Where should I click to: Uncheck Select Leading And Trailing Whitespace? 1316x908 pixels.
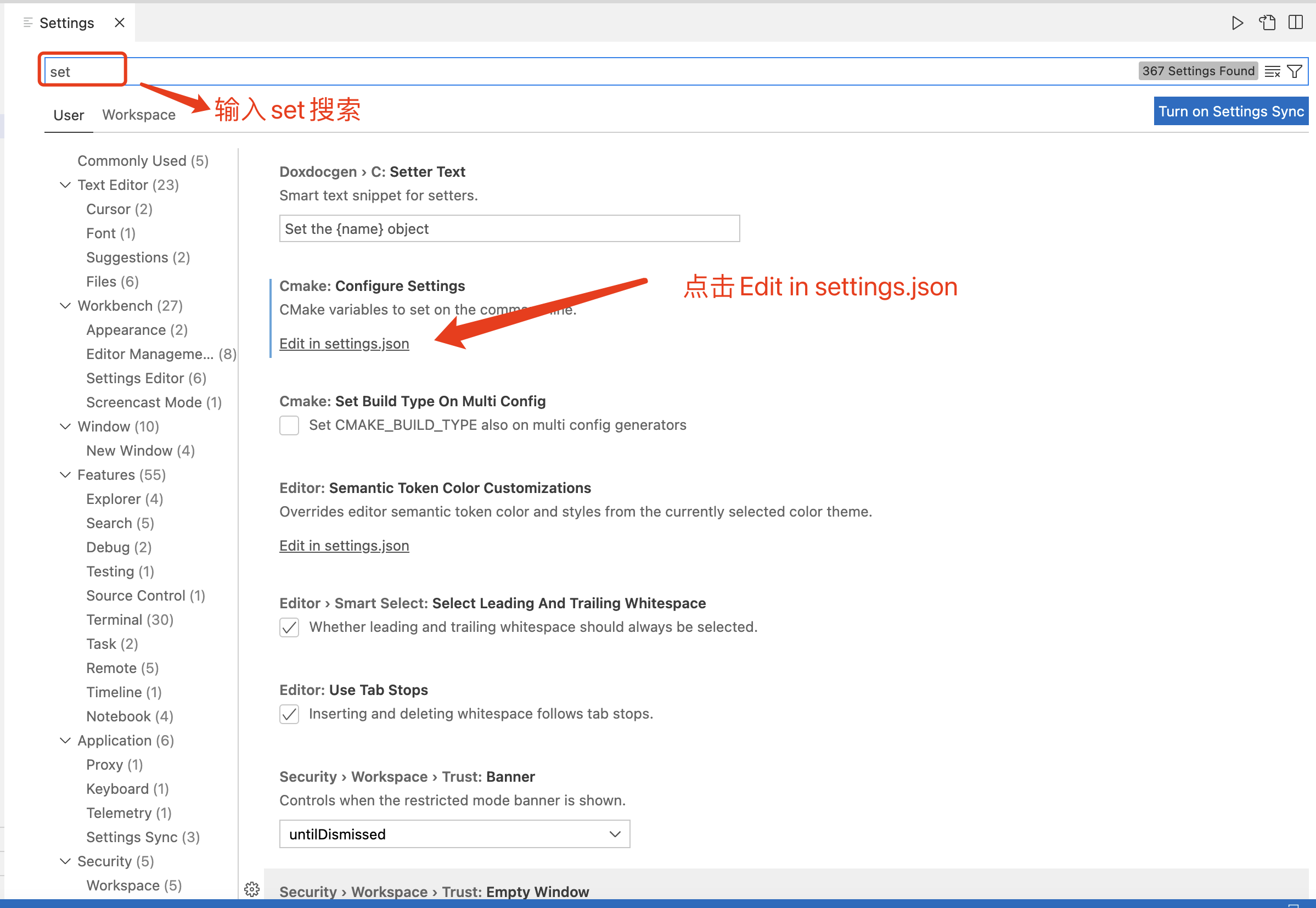tap(289, 627)
